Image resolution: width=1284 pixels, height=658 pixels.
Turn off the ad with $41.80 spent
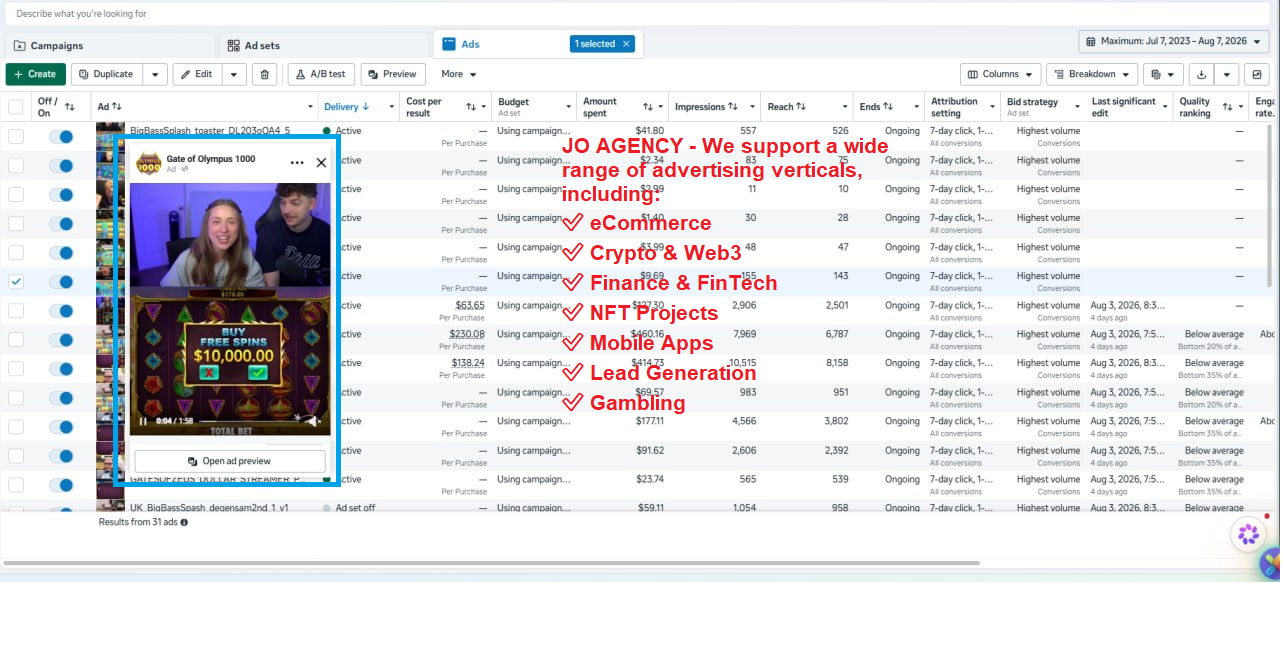click(61, 137)
